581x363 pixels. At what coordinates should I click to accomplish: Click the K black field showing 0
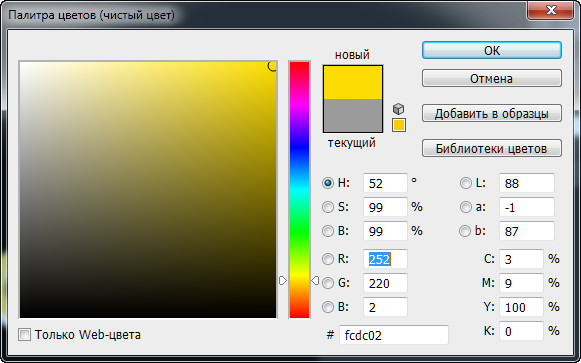[x=521, y=331]
